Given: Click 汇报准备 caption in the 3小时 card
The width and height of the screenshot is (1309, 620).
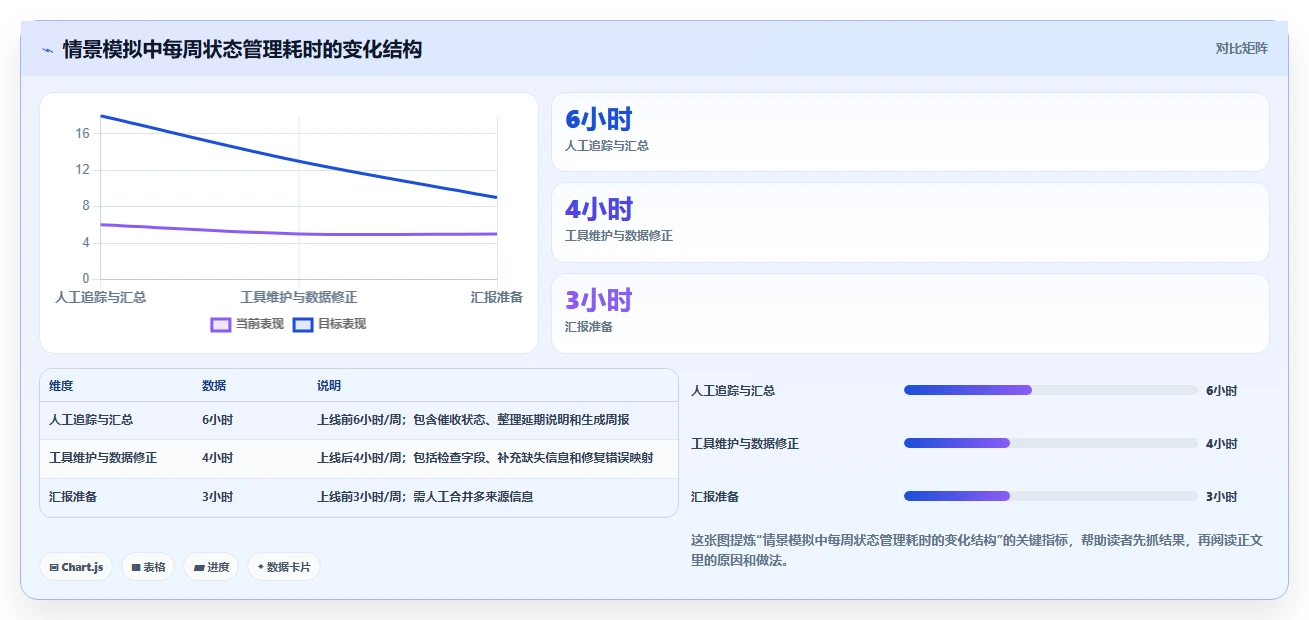Looking at the screenshot, I should click(589, 327).
